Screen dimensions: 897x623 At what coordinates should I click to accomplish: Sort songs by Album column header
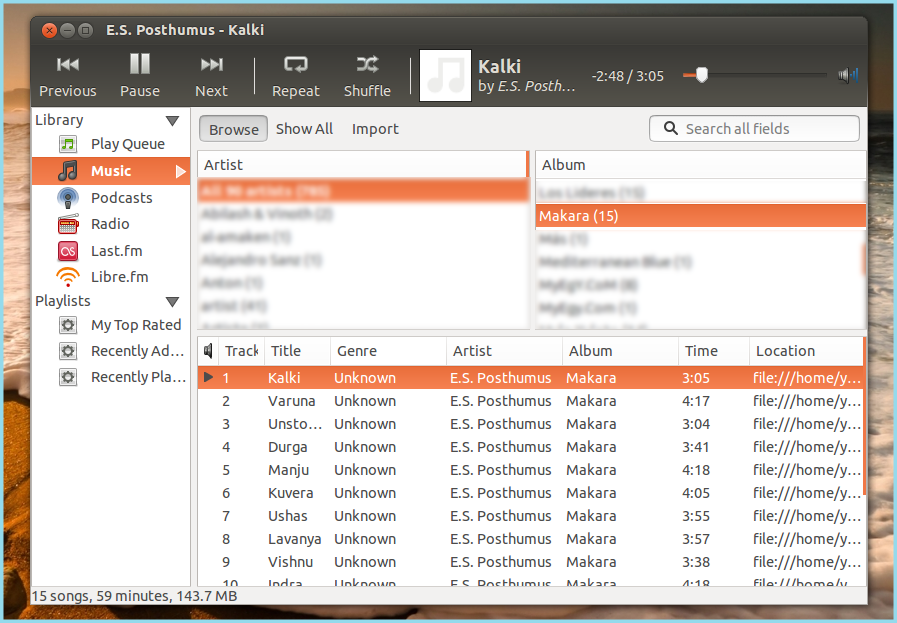point(620,351)
